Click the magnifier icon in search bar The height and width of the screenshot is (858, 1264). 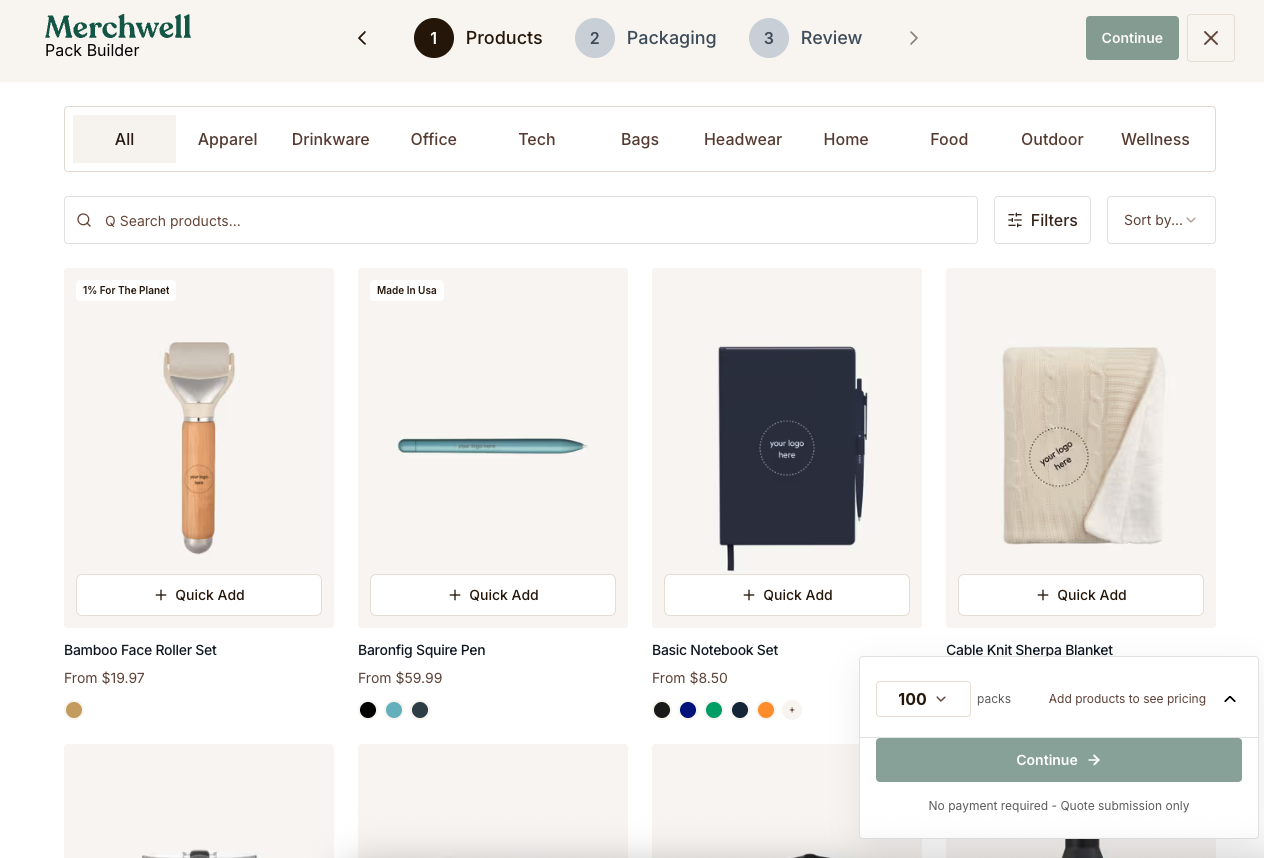click(85, 220)
